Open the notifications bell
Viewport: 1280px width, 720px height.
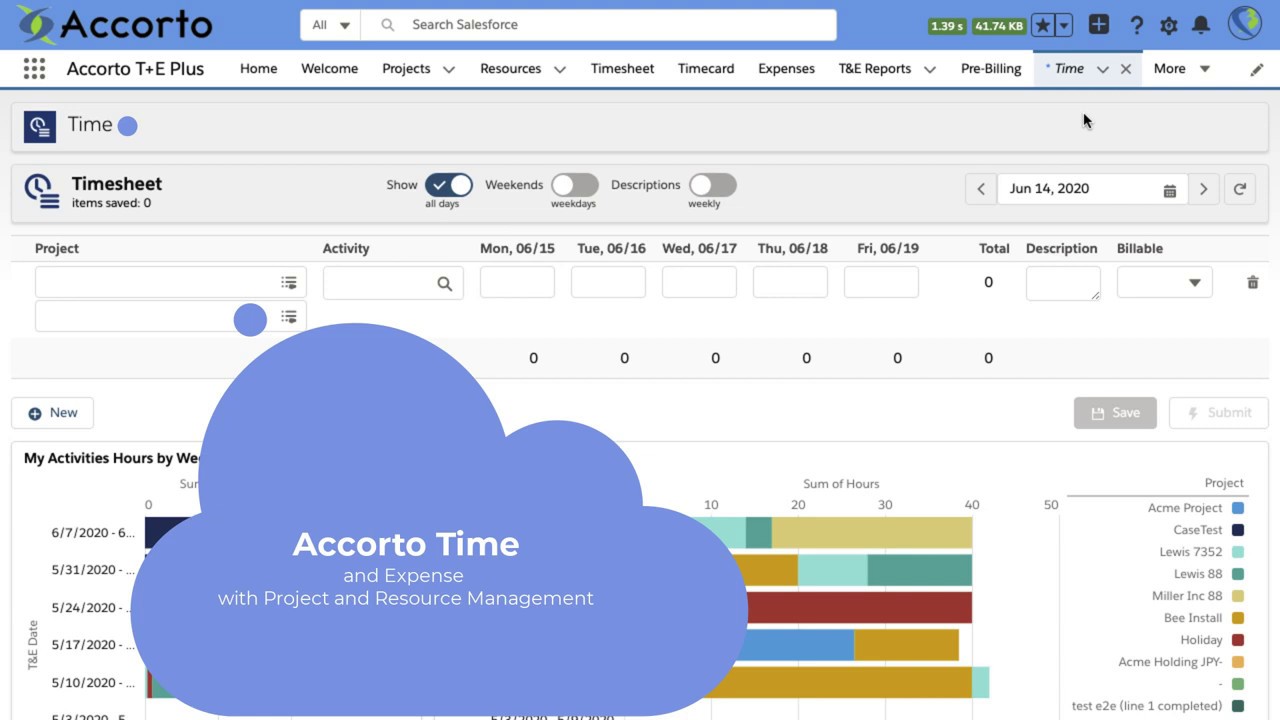point(1201,25)
